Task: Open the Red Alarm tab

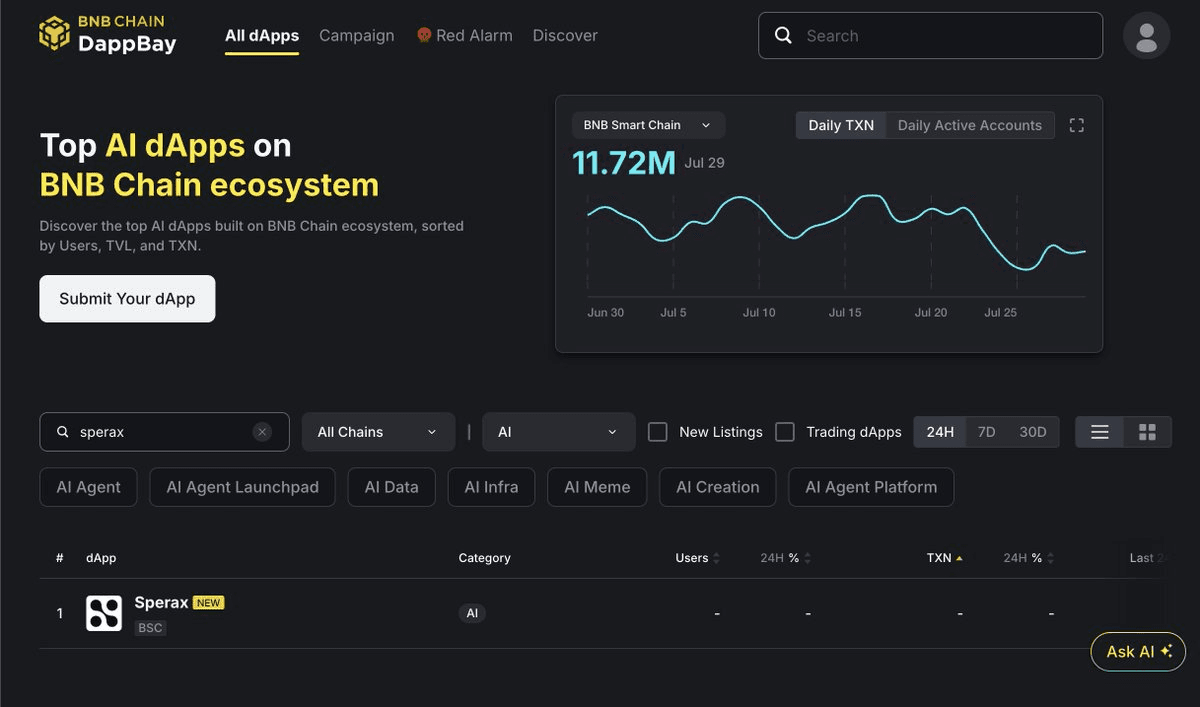Action: pyautogui.click(x=464, y=35)
